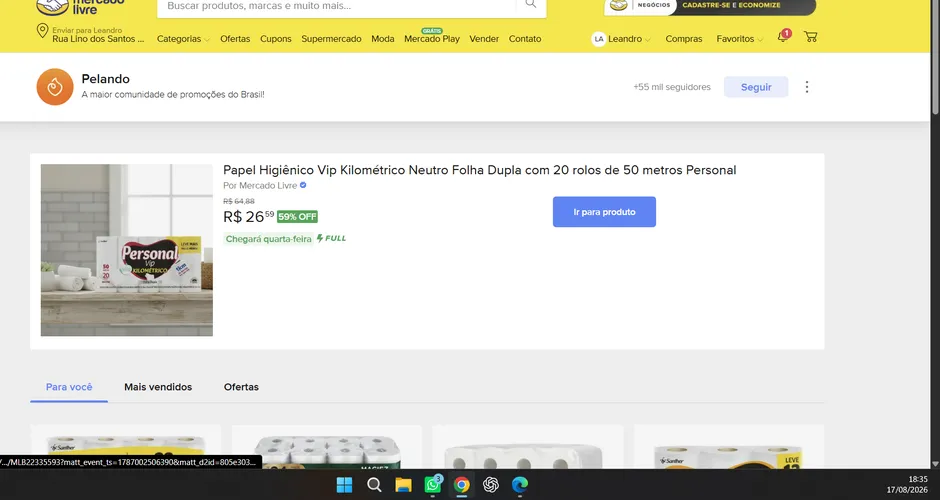Open ChatGPT app from taskbar
The image size is (940, 500).
[x=491, y=484]
